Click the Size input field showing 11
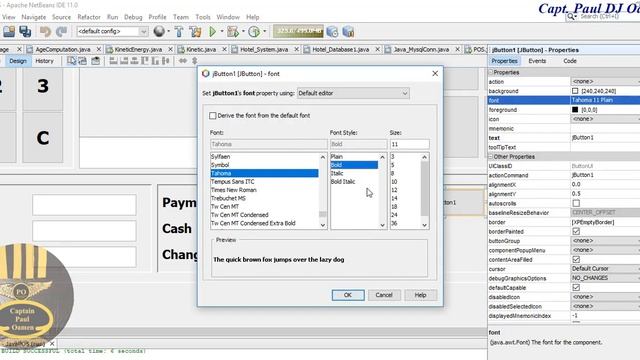 (409, 144)
